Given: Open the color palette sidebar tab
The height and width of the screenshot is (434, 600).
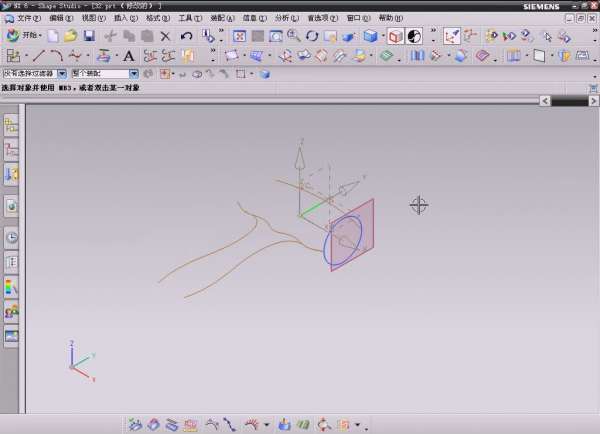Looking at the screenshot, I should [11, 287].
